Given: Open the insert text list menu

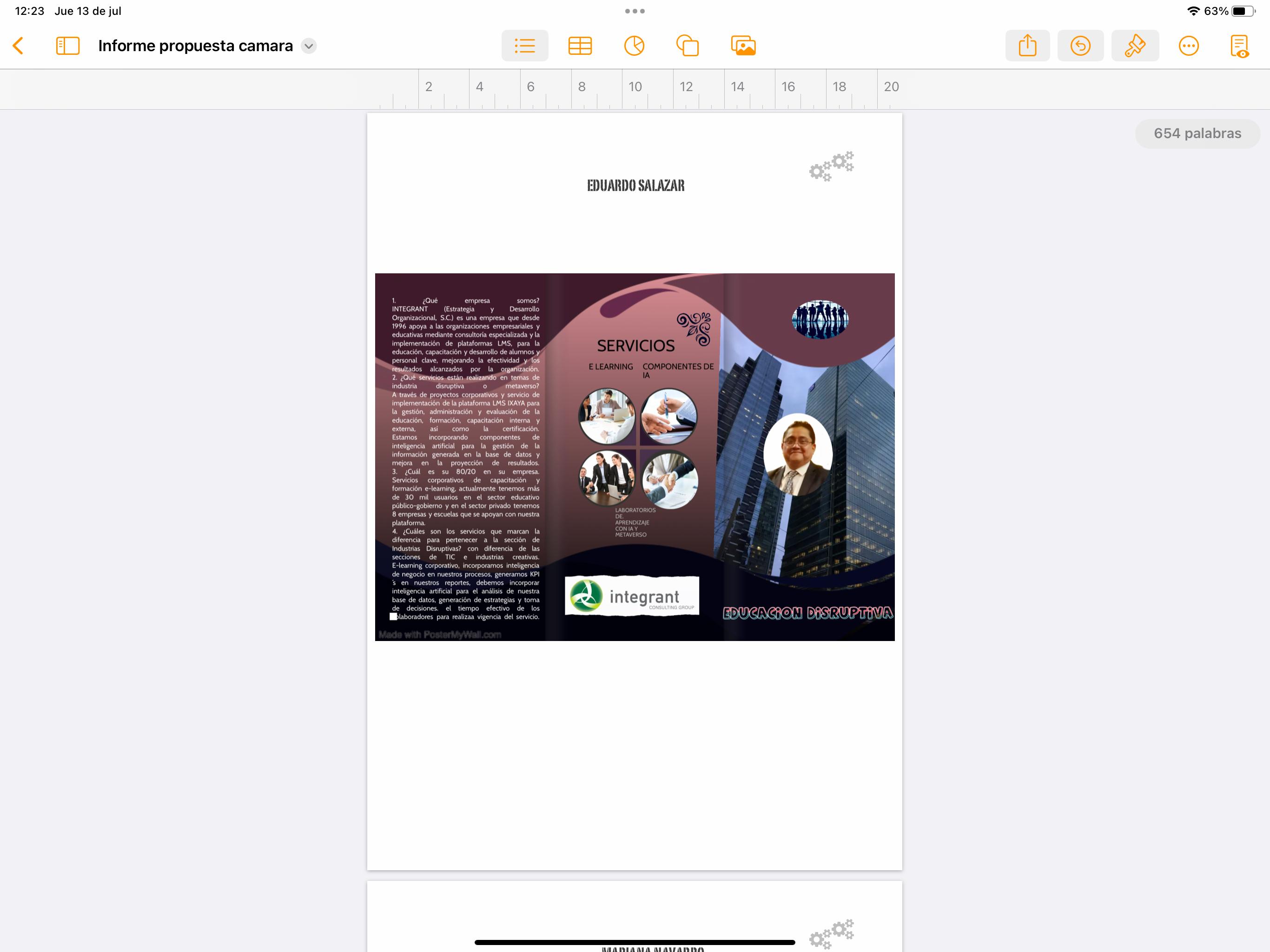Looking at the screenshot, I should (x=524, y=46).
